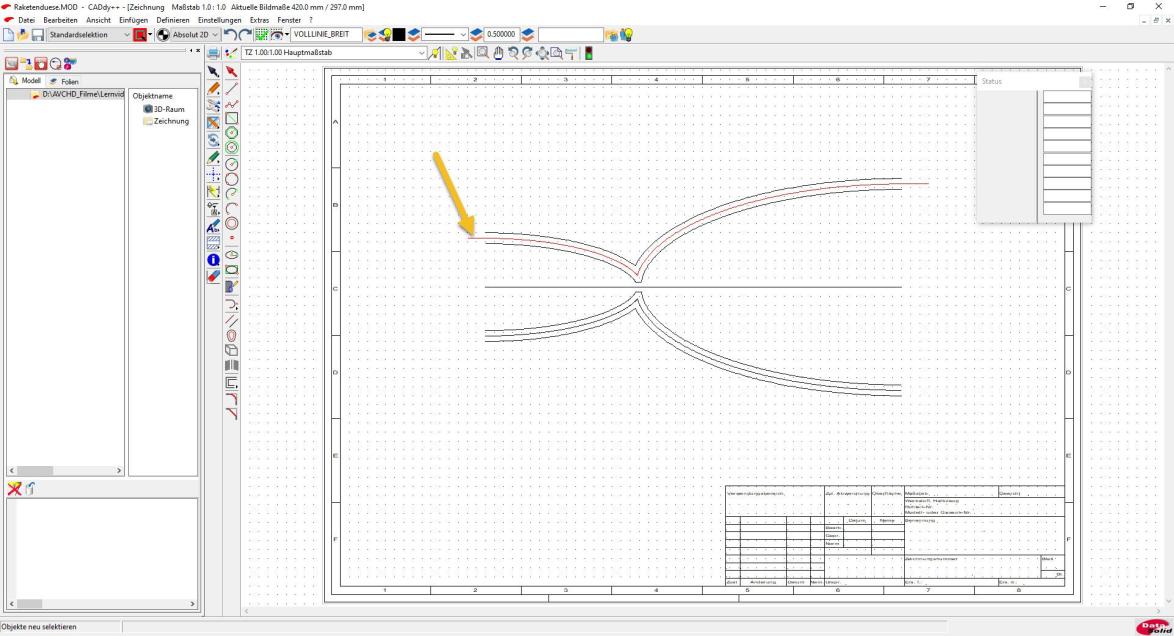Image resolution: width=1174 pixels, height=636 pixels.
Task: Click the save (floppy disk) icon
Action: point(38,35)
